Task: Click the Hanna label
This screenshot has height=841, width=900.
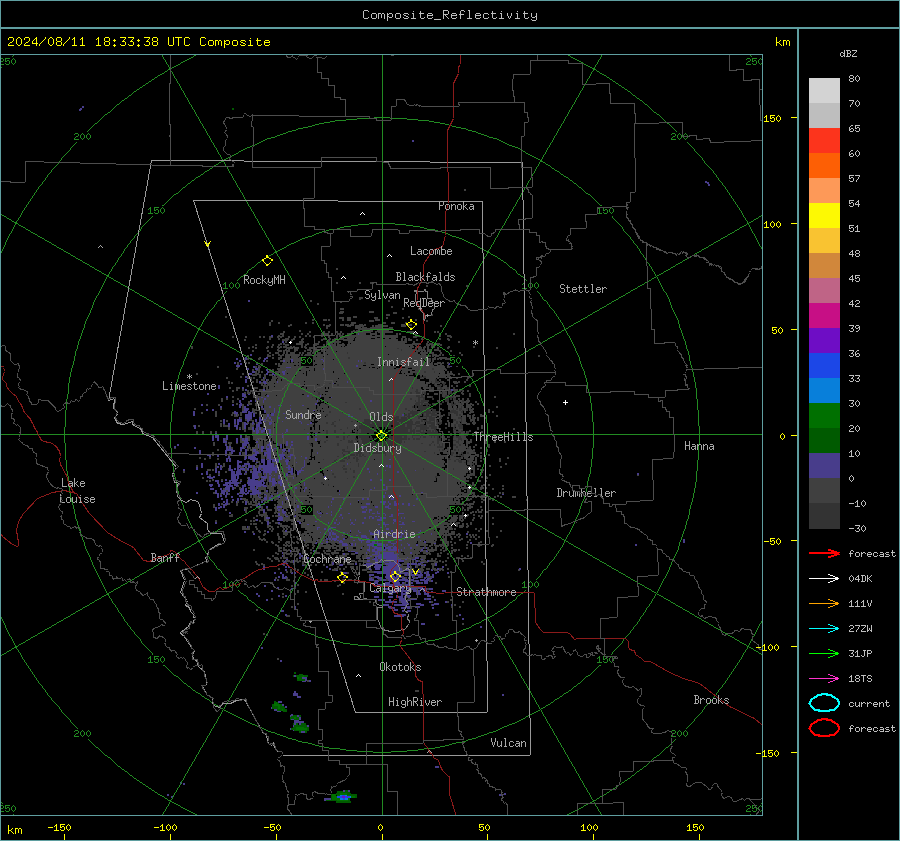Action: click(x=699, y=446)
